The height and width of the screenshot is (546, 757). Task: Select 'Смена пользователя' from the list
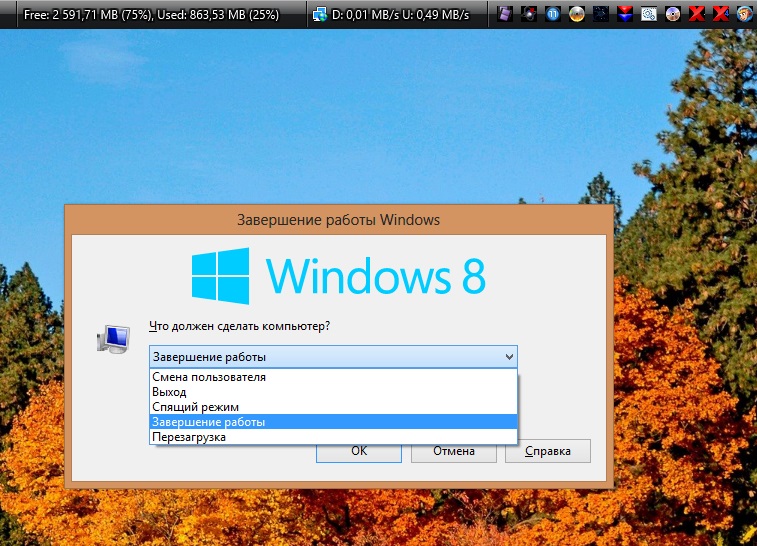click(333, 377)
